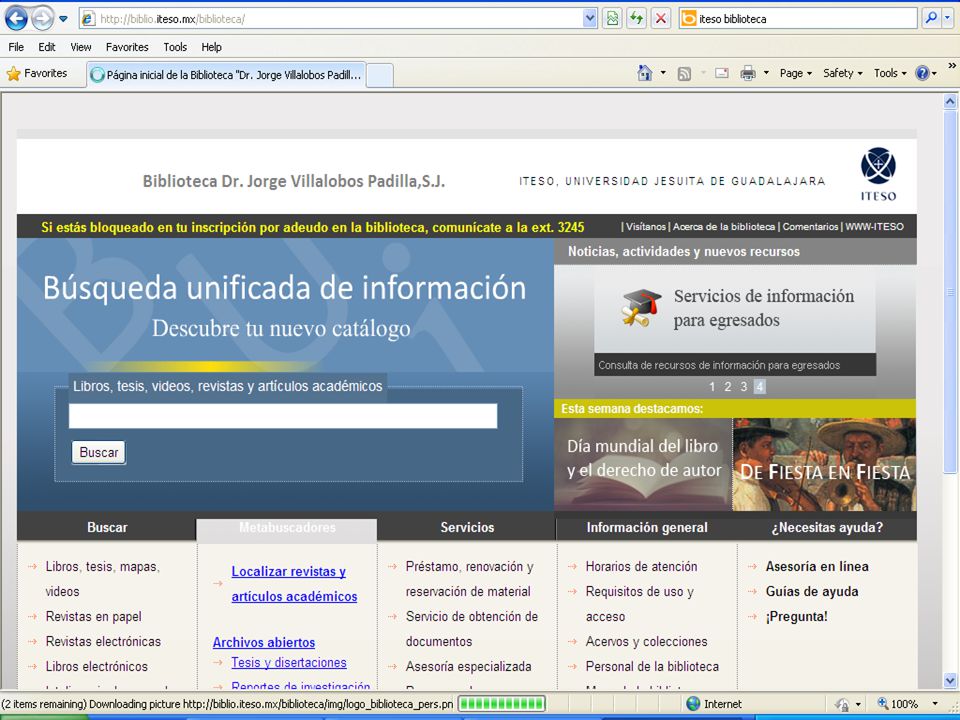Open the Tesis y disertaciones link
The width and height of the screenshot is (960, 720).
click(289, 662)
